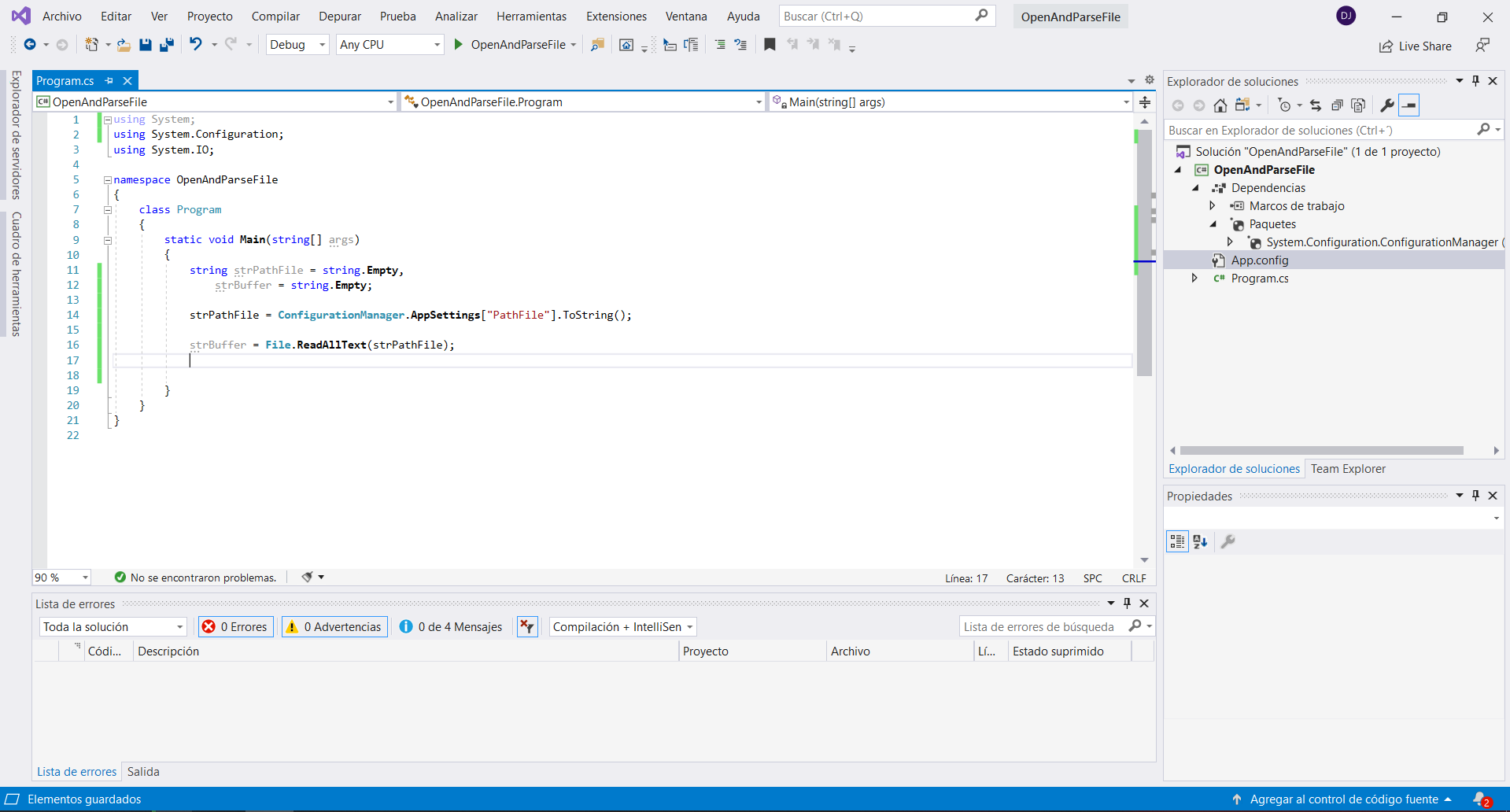Click Home icon in Solution Explorer toolbar

tap(1220, 105)
